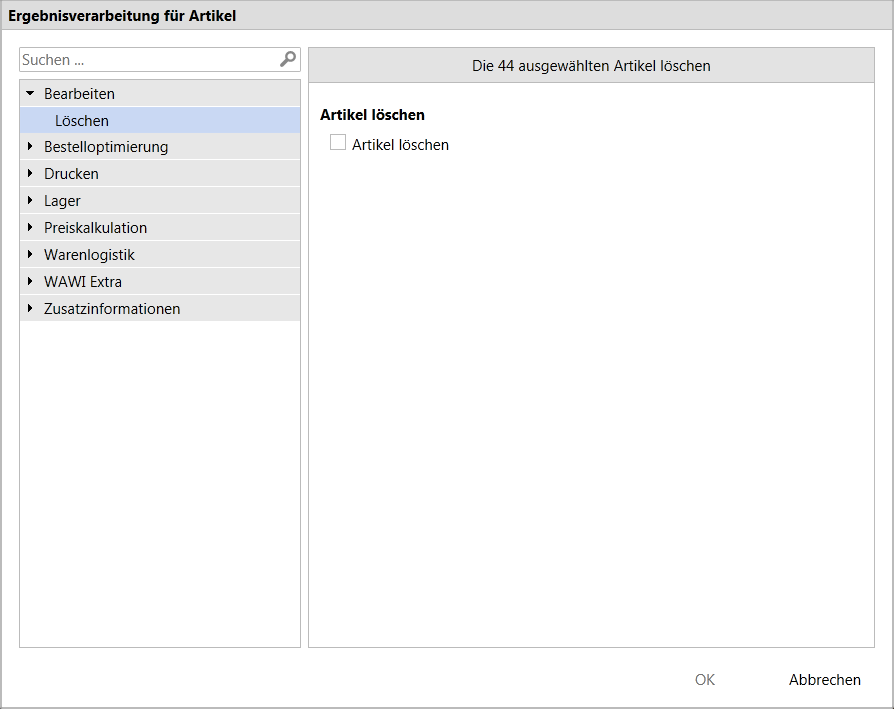
Task: Click the Abbrechen button
Action: click(824, 679)
